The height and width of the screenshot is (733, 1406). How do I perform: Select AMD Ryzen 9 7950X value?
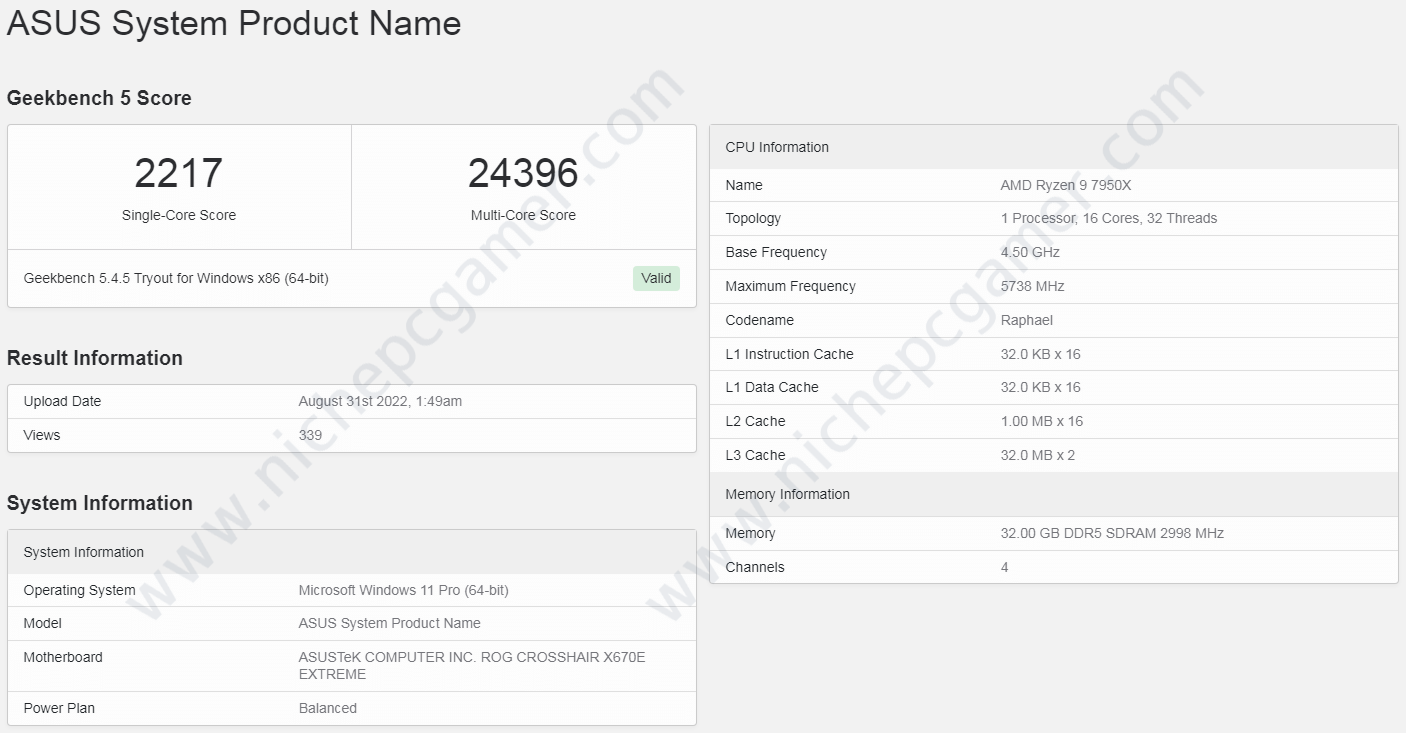pos(1066,185)
